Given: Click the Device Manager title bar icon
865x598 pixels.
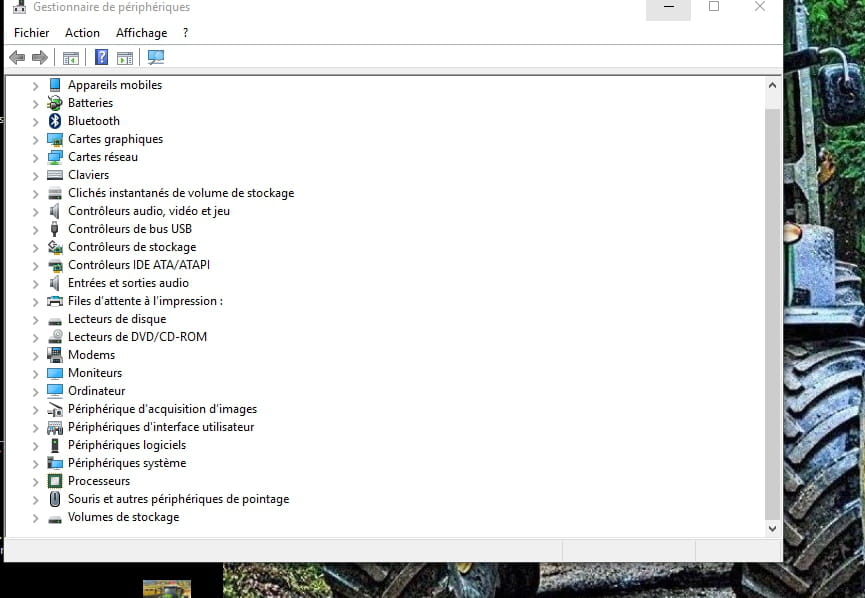Looking at the screenshot, I should click(x=19, y=7).
